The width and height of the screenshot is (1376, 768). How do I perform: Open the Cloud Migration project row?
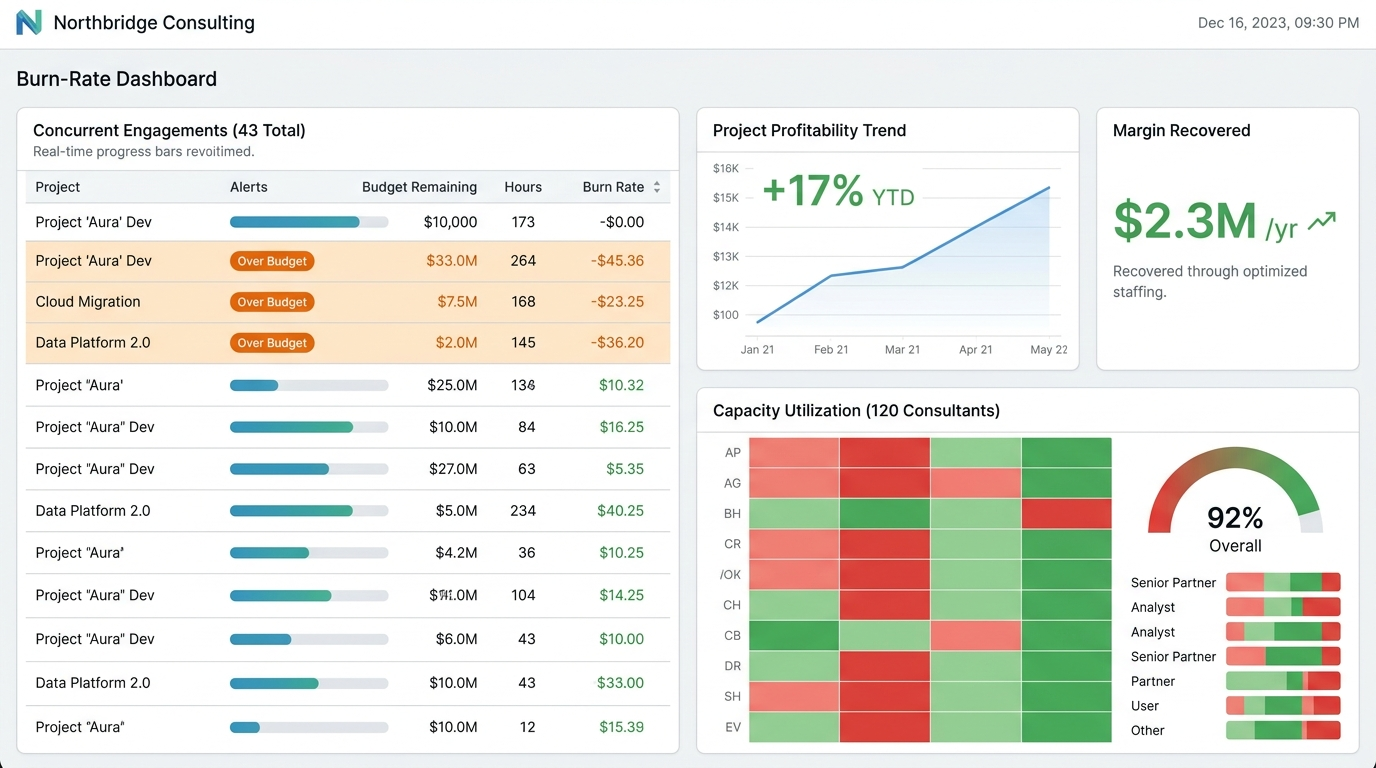348,302
